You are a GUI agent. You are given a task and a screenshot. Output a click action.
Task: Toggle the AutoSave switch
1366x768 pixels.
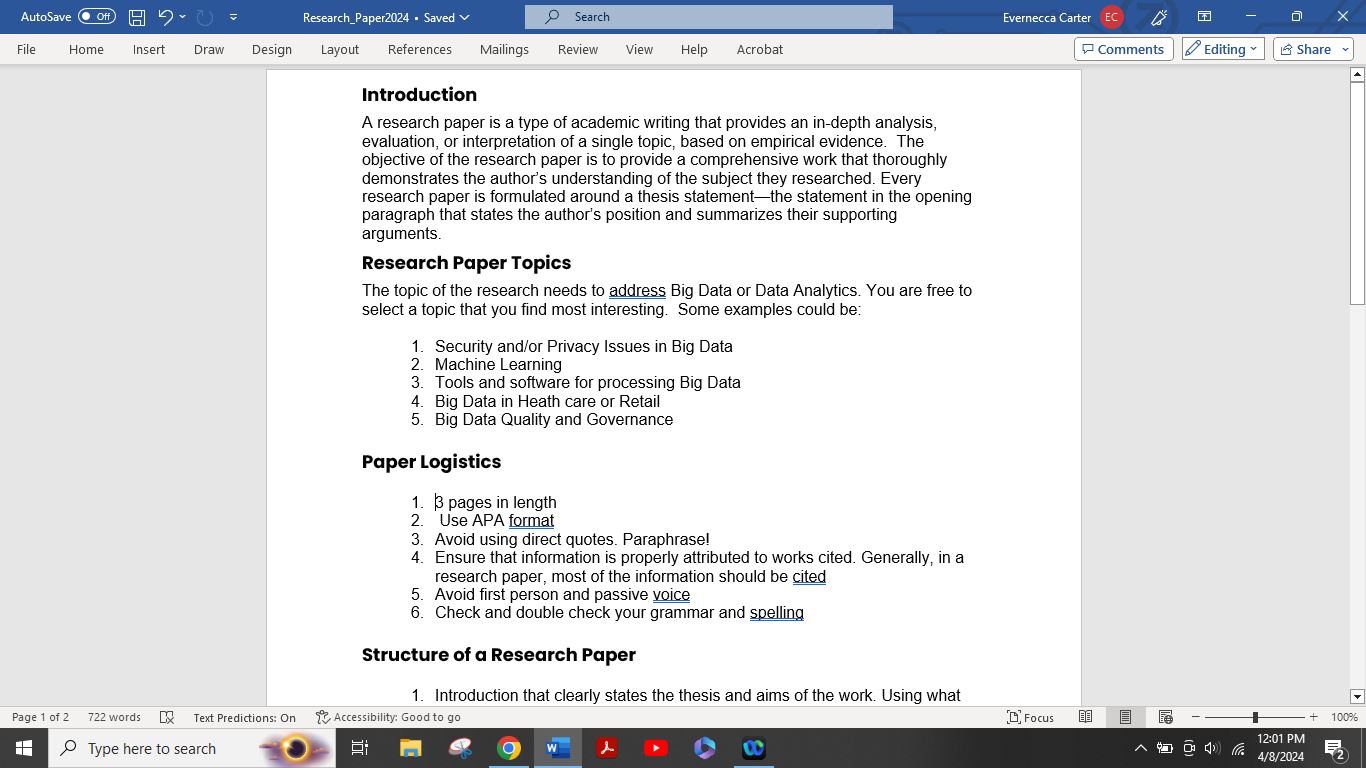pyautogui.click(x=97, y=17)
